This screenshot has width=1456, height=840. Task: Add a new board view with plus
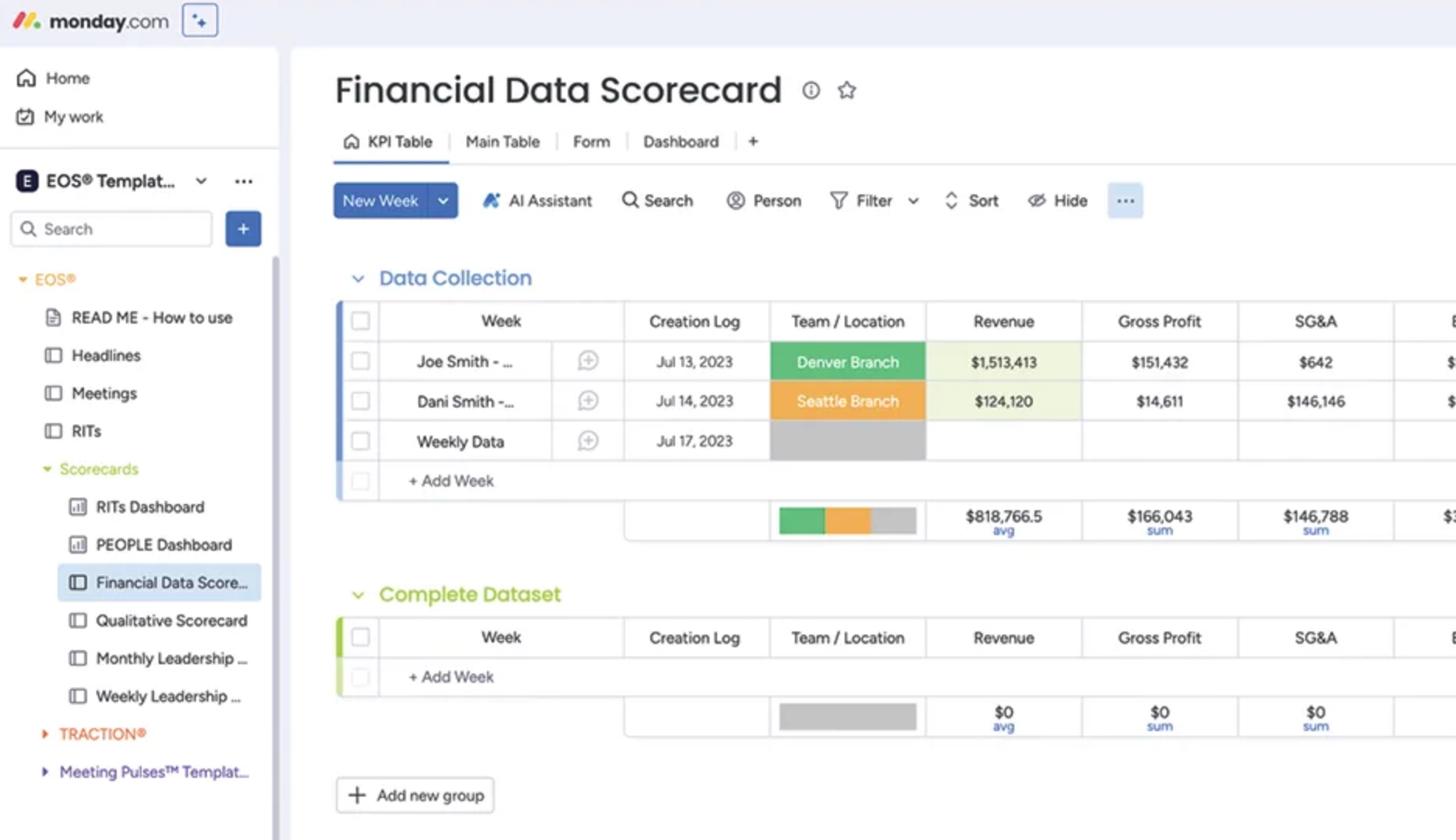tap(753, 142)
